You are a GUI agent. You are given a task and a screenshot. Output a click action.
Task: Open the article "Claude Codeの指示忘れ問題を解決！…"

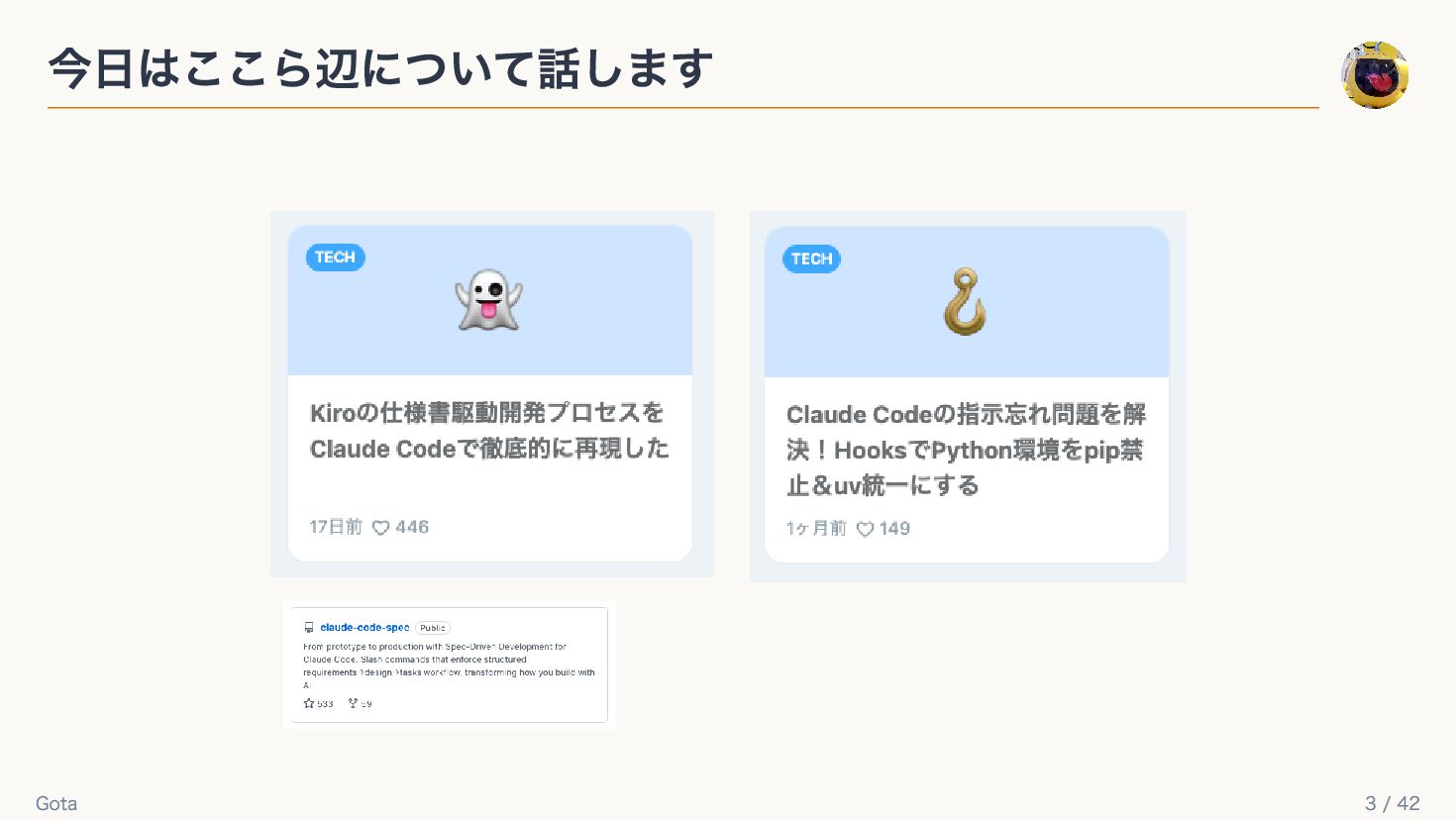pos(966,450)
